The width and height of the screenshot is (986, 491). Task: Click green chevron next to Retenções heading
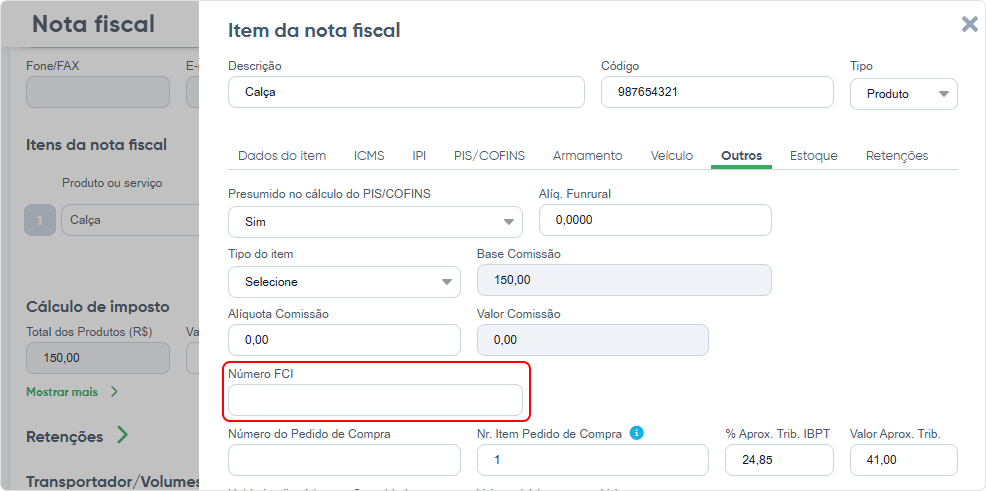coord(123,435)
